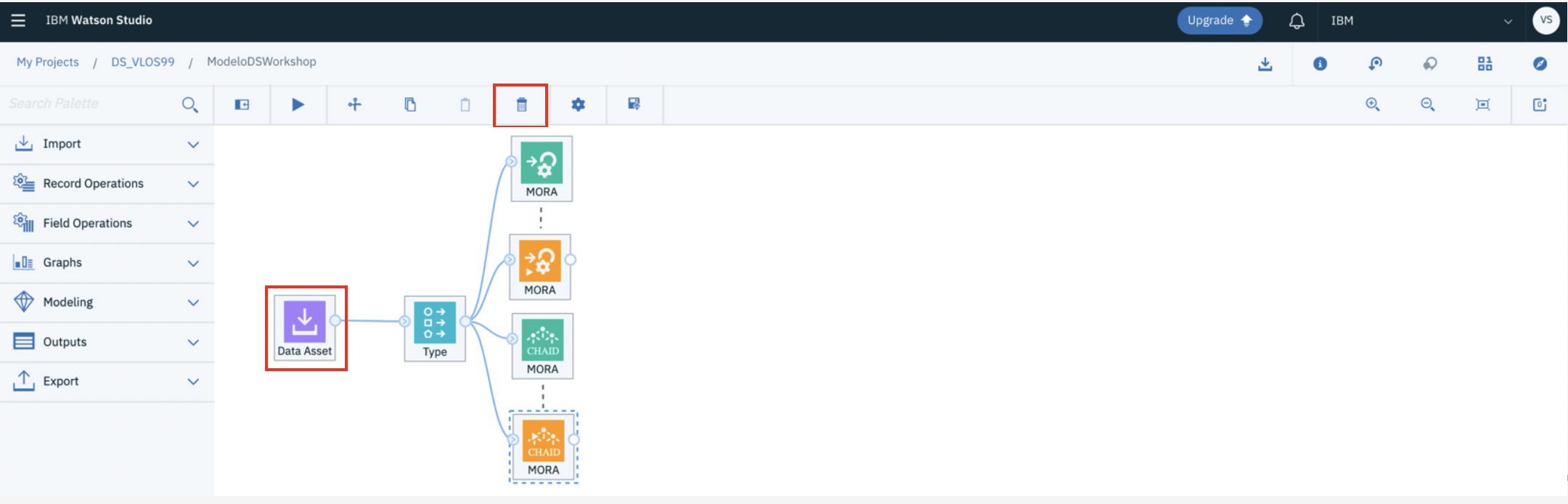
Task: Open the IBM account dropdown
Action: [1421, 21]
